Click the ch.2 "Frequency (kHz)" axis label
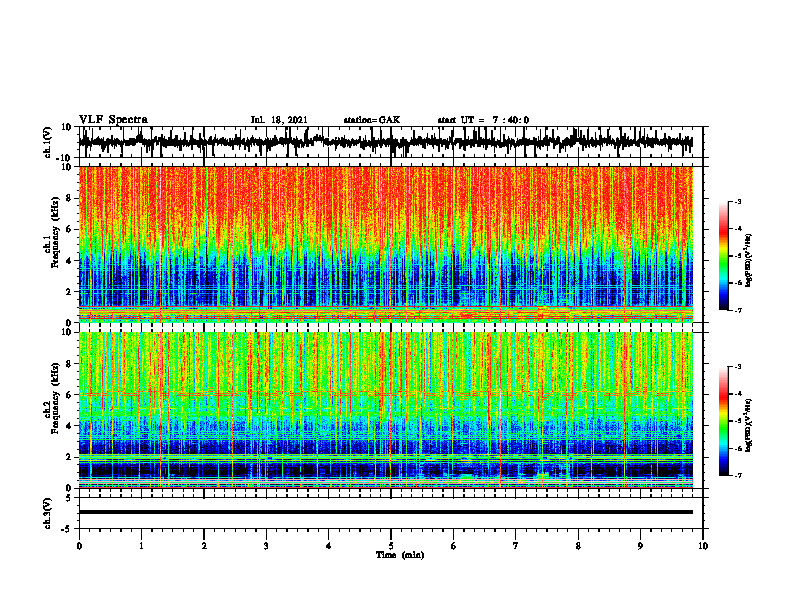The height and width of the screenshot is (612, 792). 54,398
